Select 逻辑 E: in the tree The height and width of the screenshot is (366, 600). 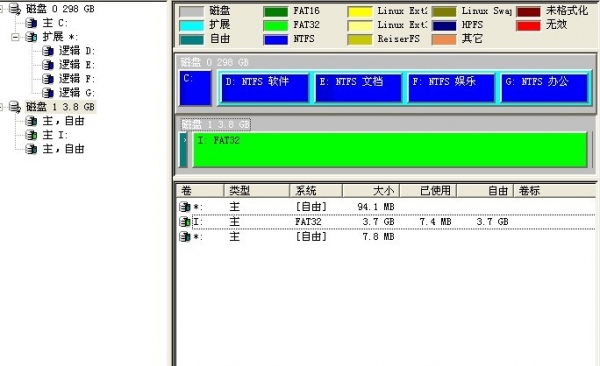pyautogui.click(x=77, y=65)
